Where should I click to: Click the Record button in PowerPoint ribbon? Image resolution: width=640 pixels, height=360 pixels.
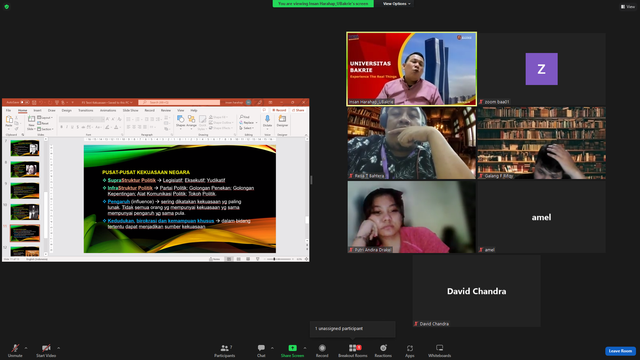280,110
